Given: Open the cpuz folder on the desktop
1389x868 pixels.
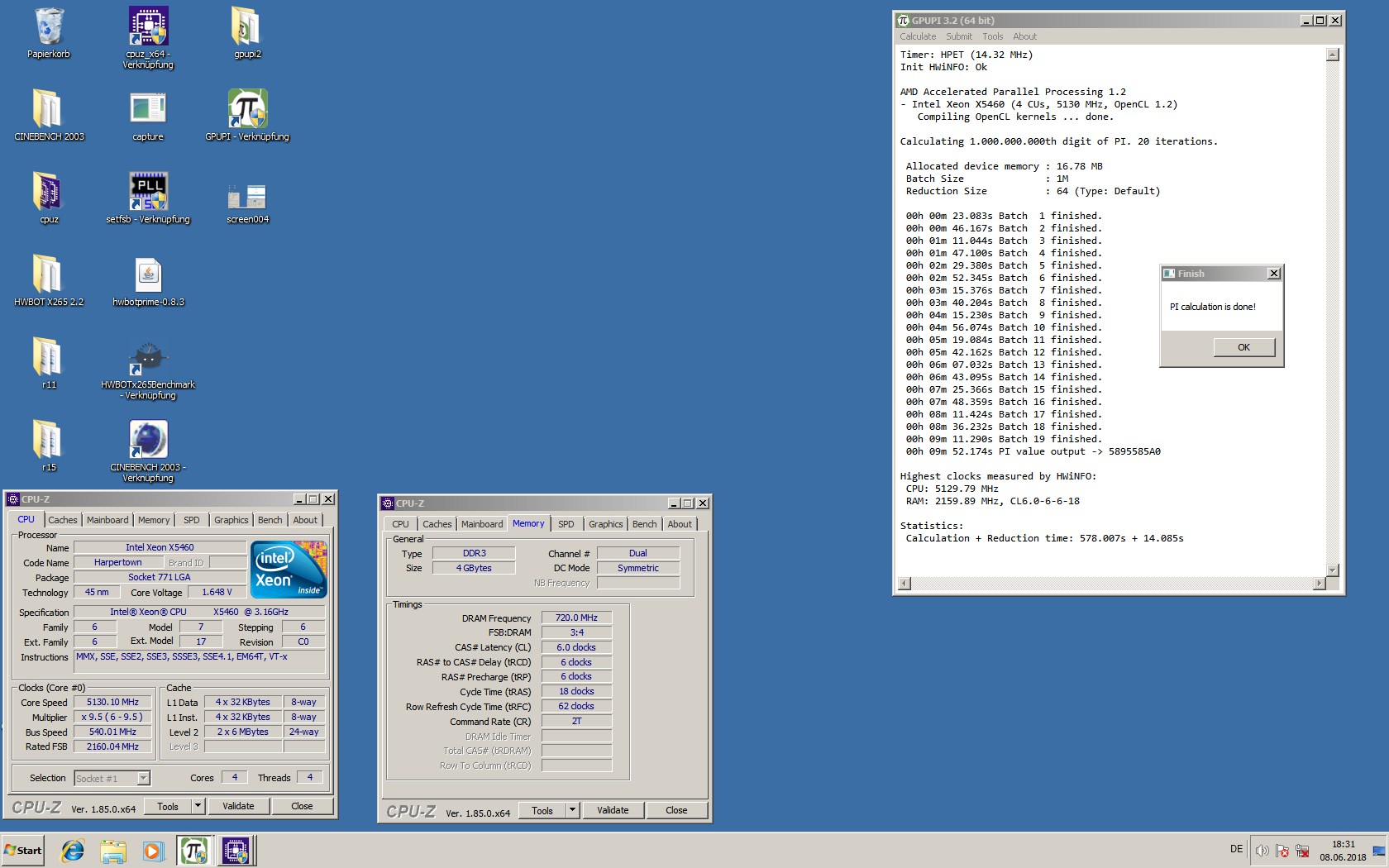Looking at the screenshot, I should [x=49, y=198].
